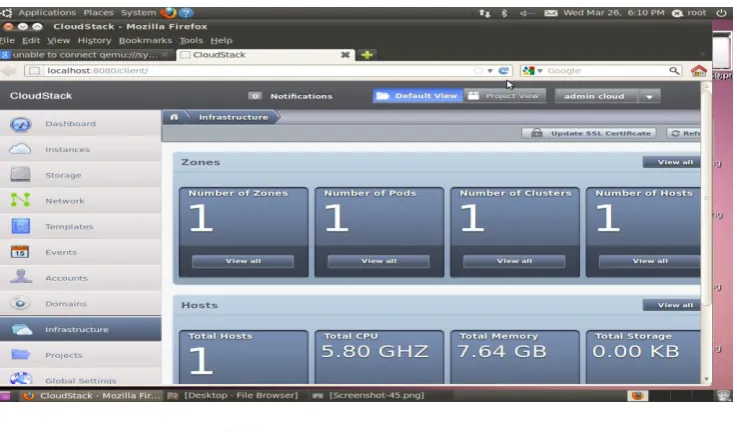Expand the admin cloud user dropdown
Screen dimensions: 737x432
pyautogui.click(x=649, y=96)
